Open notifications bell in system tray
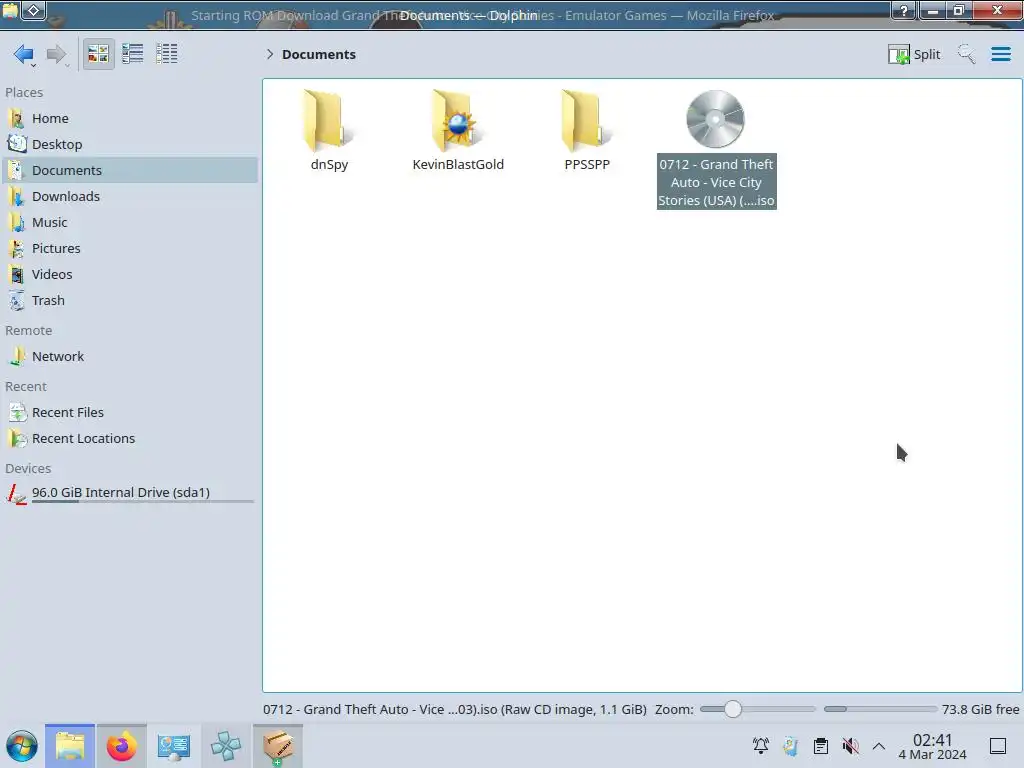Viewport: 1024px width, 768px height. click(x=761, y=746)
